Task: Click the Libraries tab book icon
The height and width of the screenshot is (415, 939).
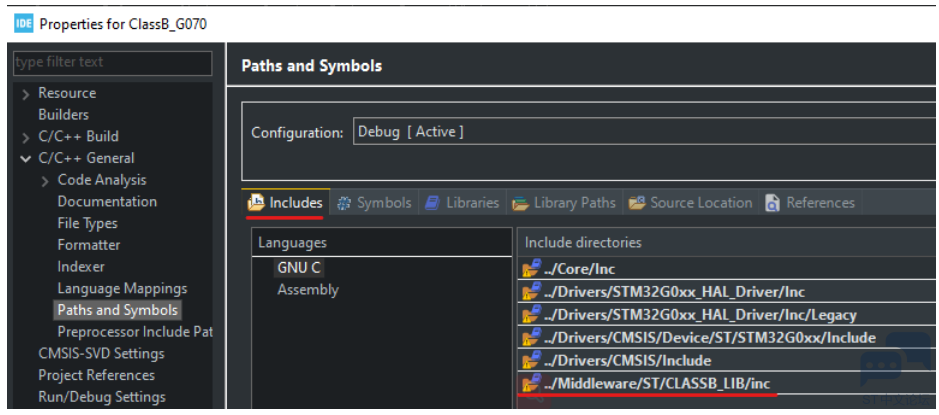Action: click(x=432, y=203)
